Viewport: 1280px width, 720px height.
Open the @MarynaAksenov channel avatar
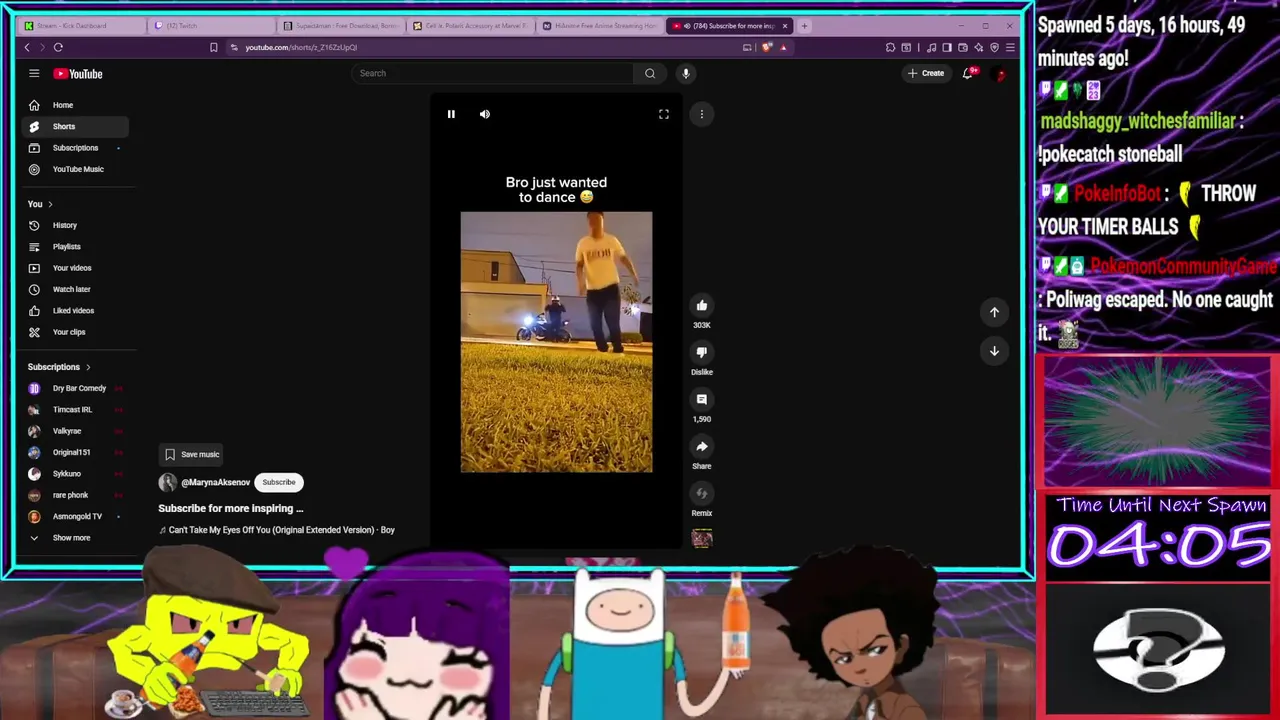(x=167, y=482)
